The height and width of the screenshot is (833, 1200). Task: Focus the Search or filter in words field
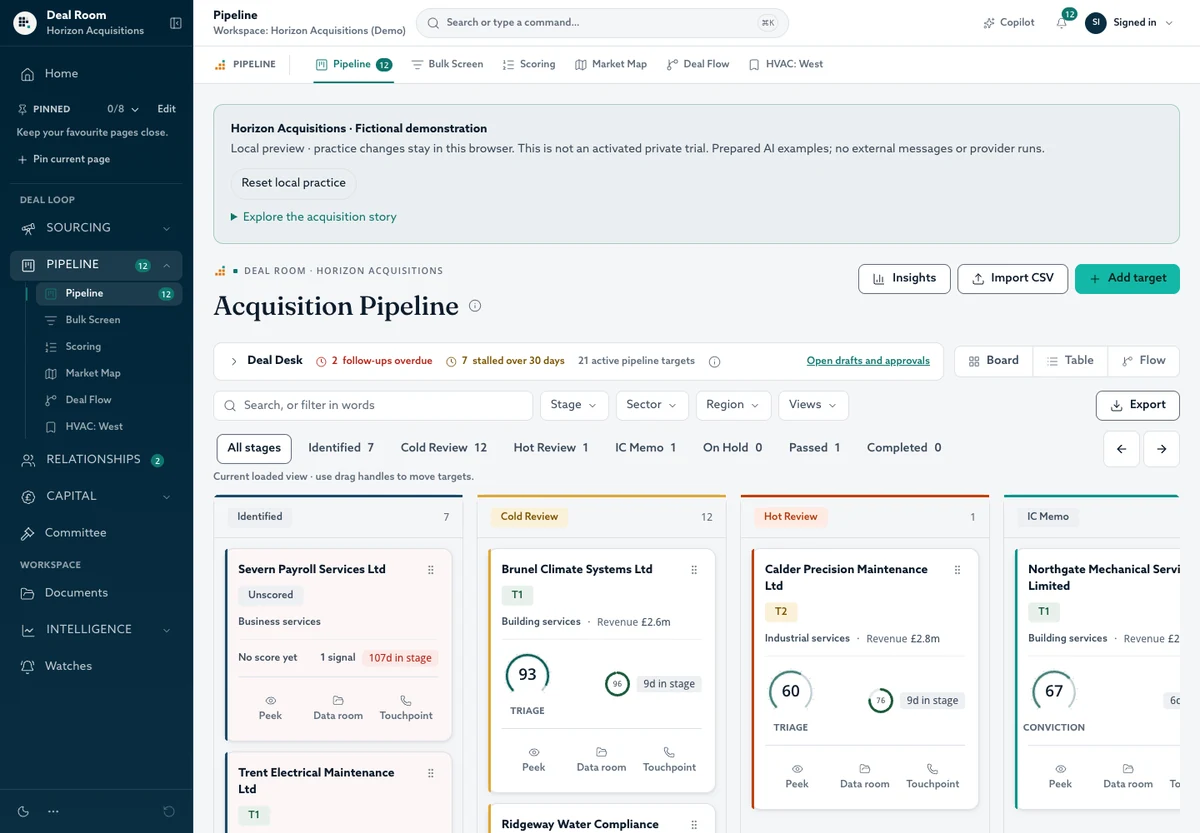pos(373,405)
